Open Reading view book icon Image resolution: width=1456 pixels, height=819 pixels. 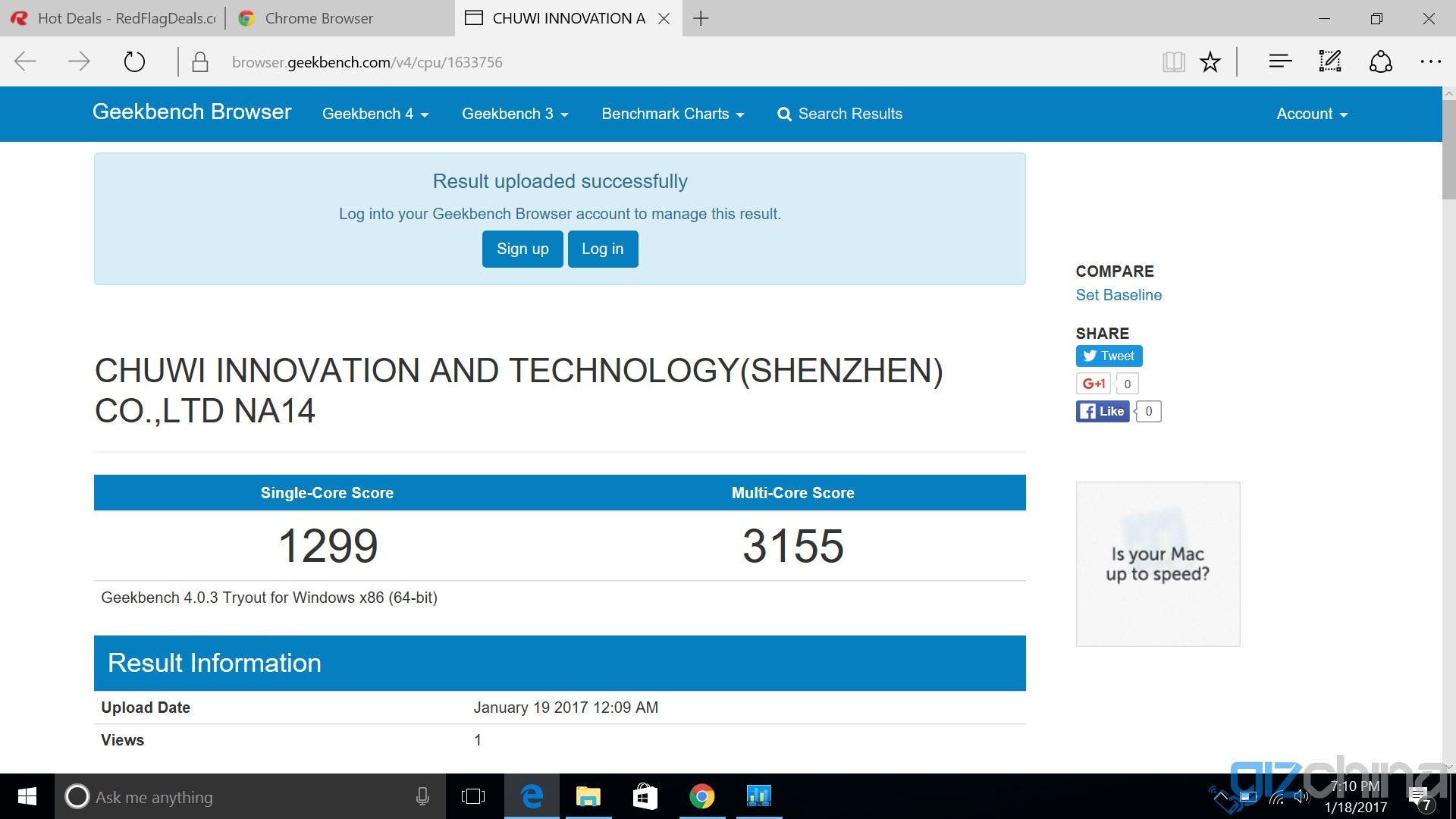tap(1173, 62)
